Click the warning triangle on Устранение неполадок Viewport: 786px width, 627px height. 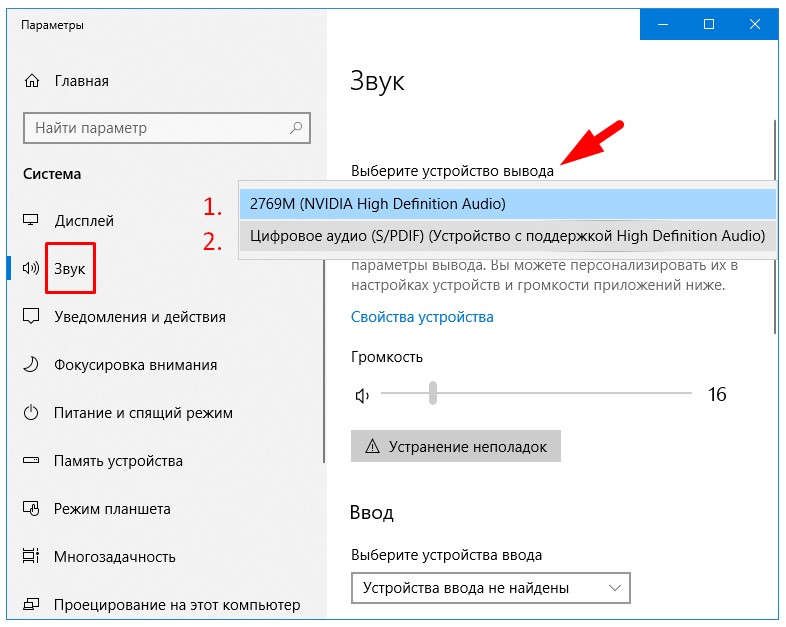coord(372,446)
